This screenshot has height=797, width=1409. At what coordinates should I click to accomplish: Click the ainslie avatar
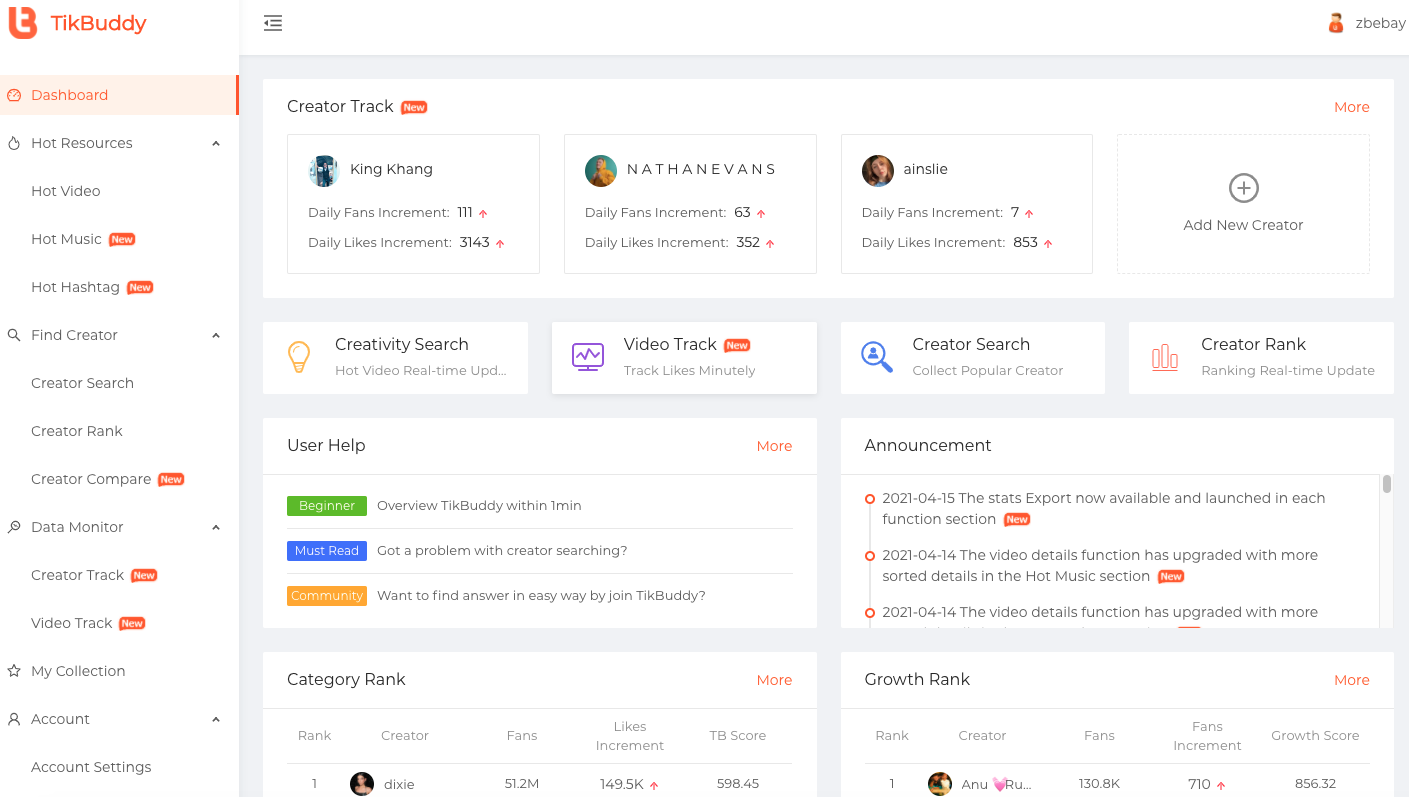point(878,170)
